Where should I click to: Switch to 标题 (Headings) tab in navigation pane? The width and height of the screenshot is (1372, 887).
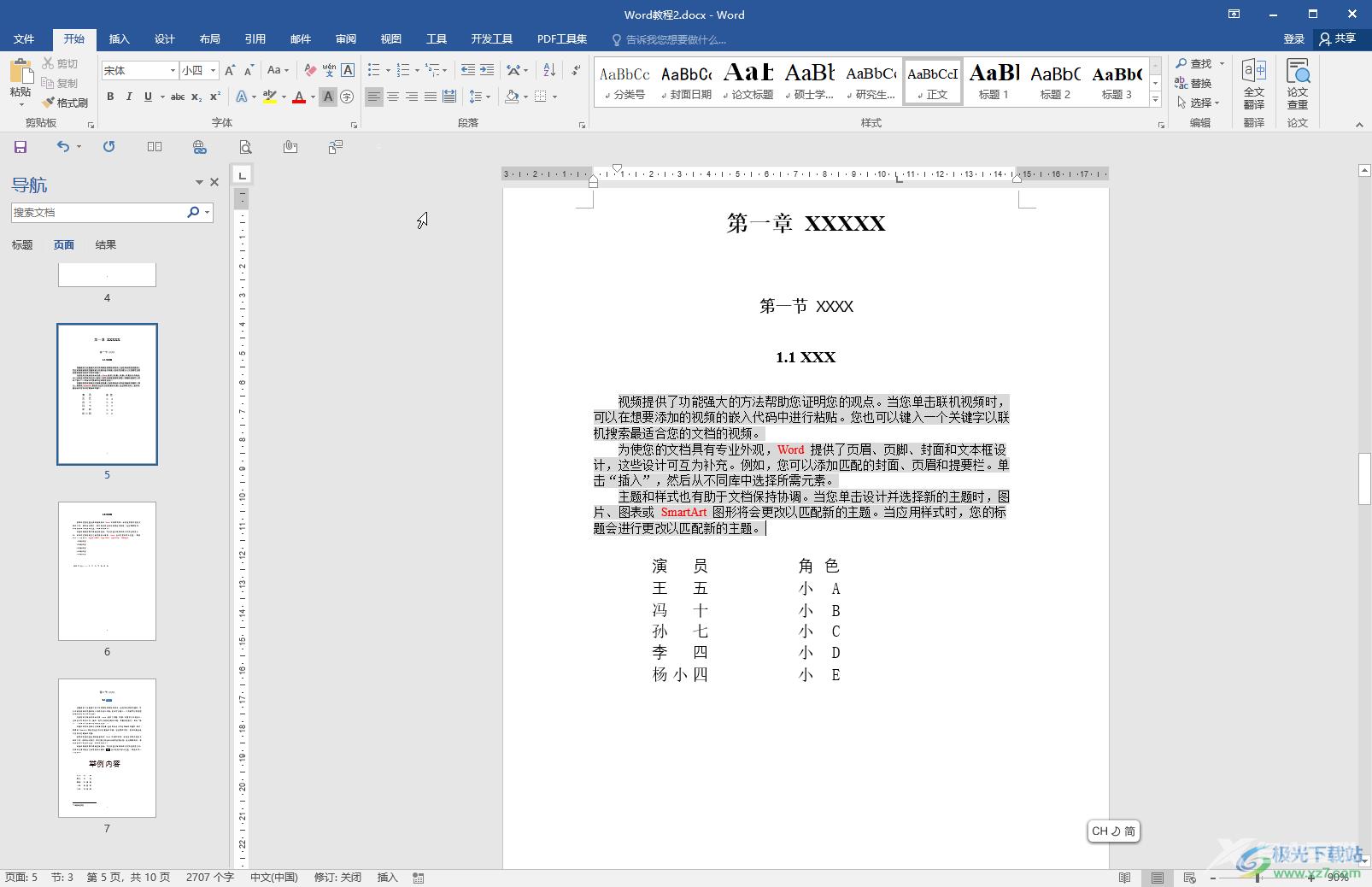pyautogui.click(x=22, y=245)
